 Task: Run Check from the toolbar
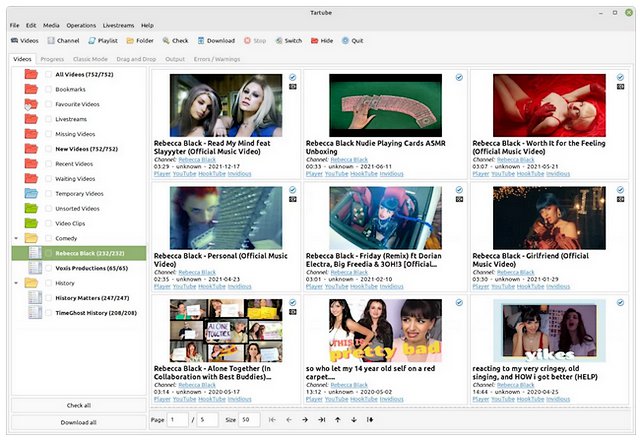[176, 41]
